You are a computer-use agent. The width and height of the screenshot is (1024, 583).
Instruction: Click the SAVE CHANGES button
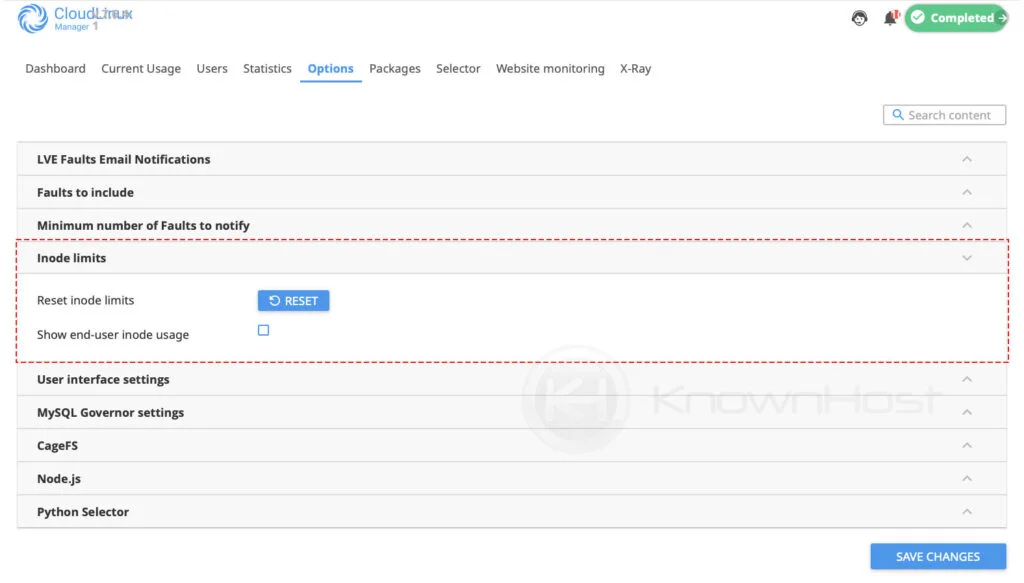point(937,556)
